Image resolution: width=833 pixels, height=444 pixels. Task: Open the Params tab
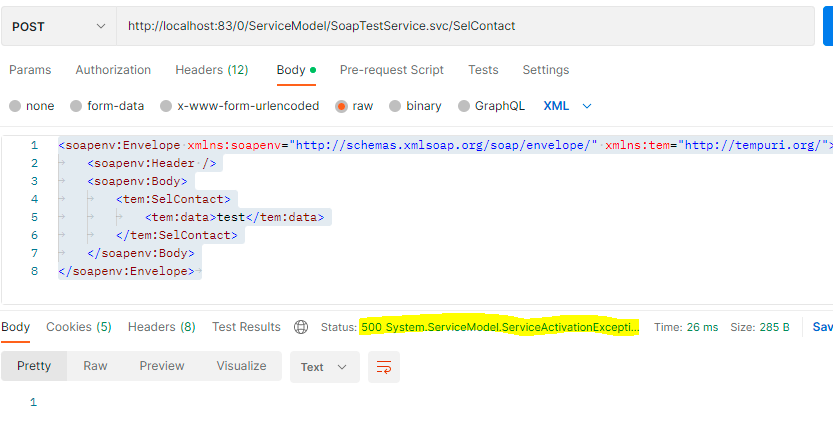click(x=30, y=70)
